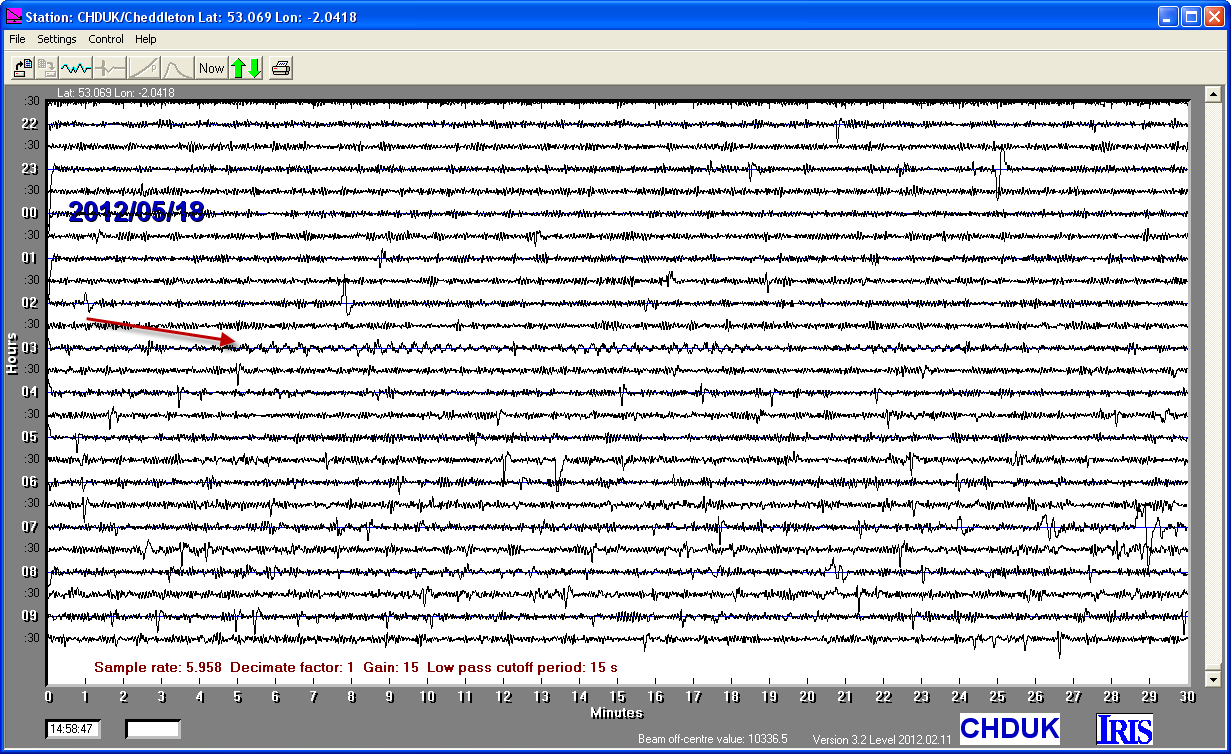
Task: Click minute 0 on the time axis
Action: [49, 697]
